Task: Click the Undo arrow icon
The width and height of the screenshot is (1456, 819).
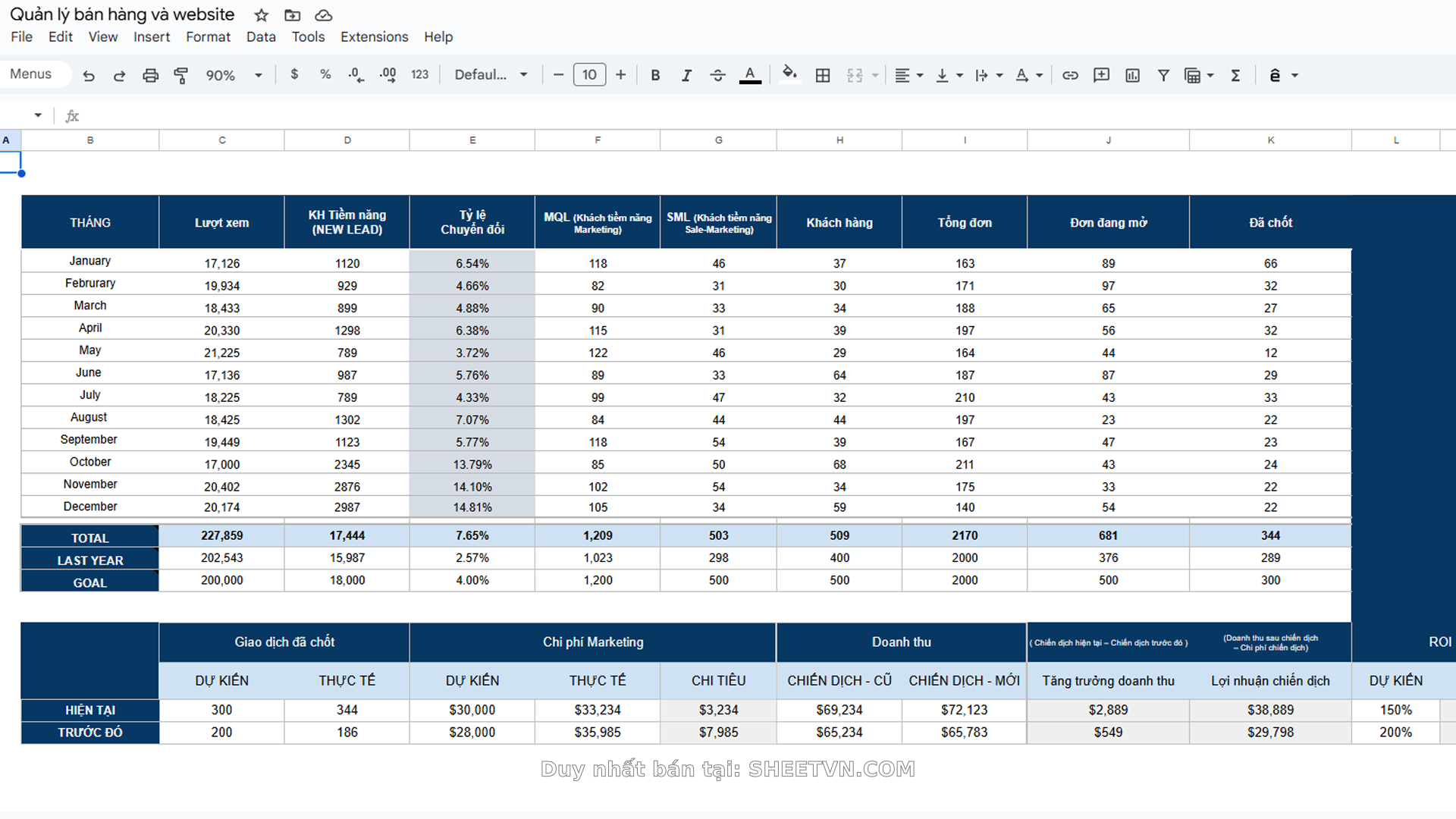Action: pos(89,75)
